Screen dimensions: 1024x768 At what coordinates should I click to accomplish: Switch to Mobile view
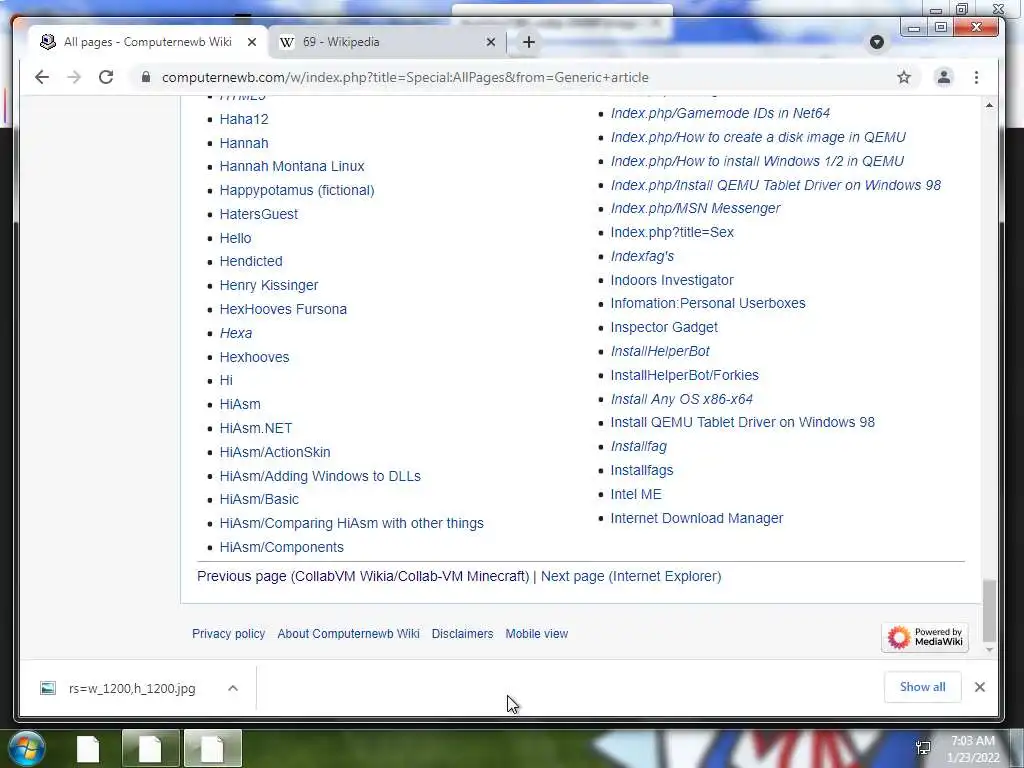537,633
